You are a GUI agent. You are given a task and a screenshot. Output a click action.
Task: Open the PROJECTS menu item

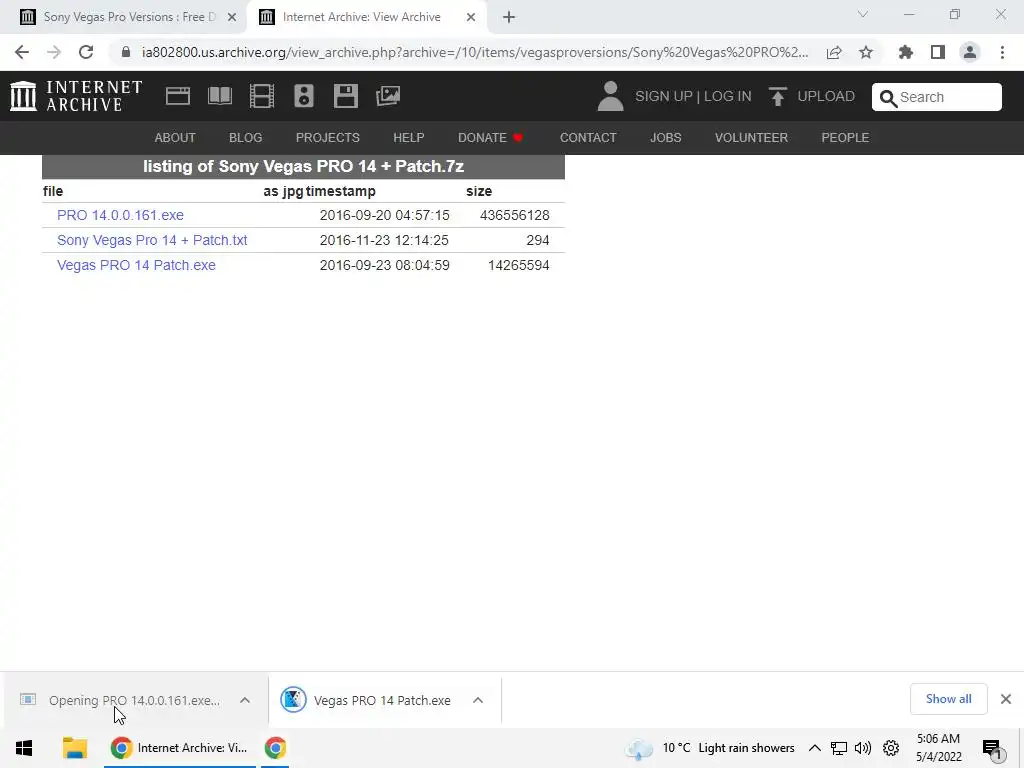(x=328, y=138)
